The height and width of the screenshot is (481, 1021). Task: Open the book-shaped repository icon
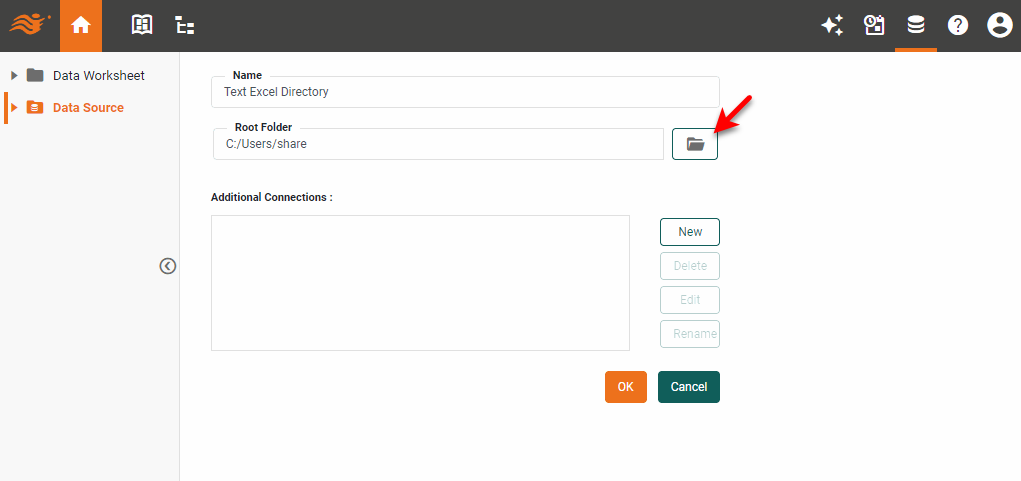(x=143, y=26)
